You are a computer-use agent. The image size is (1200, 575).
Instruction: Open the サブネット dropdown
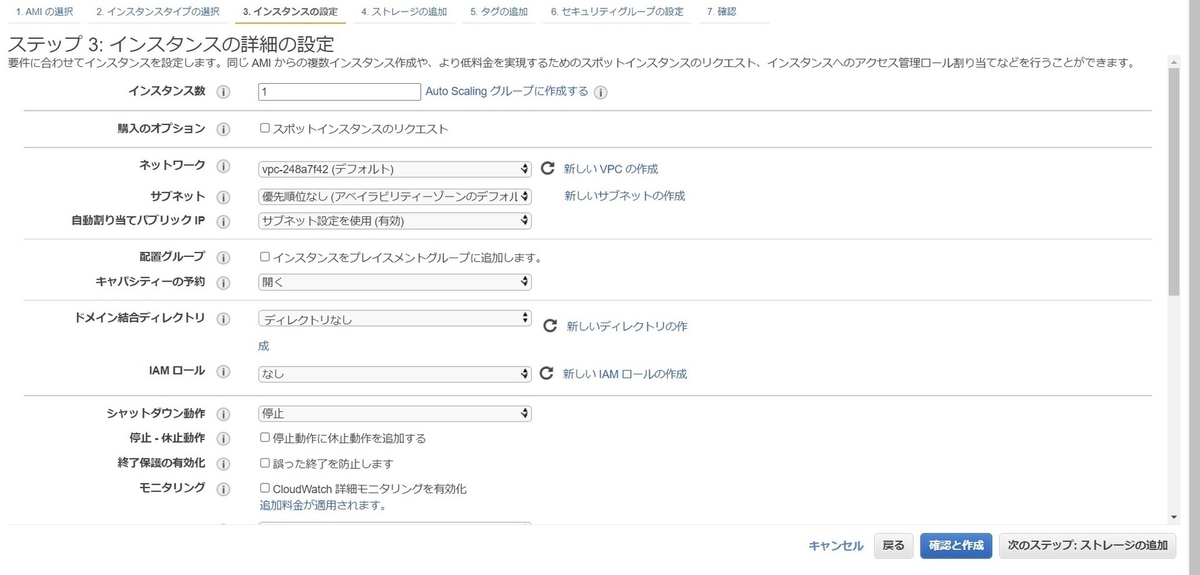(395, 196)
